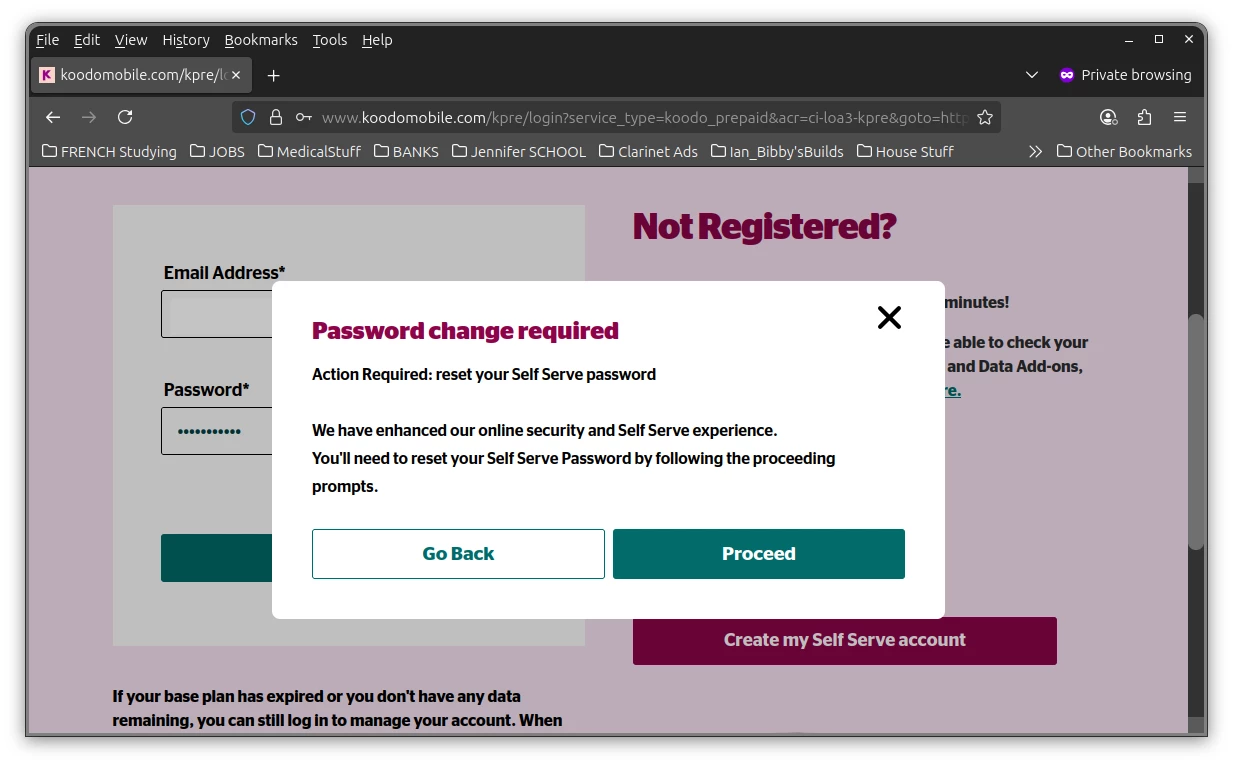Click the saved password key icon

(x=304, y=117)
